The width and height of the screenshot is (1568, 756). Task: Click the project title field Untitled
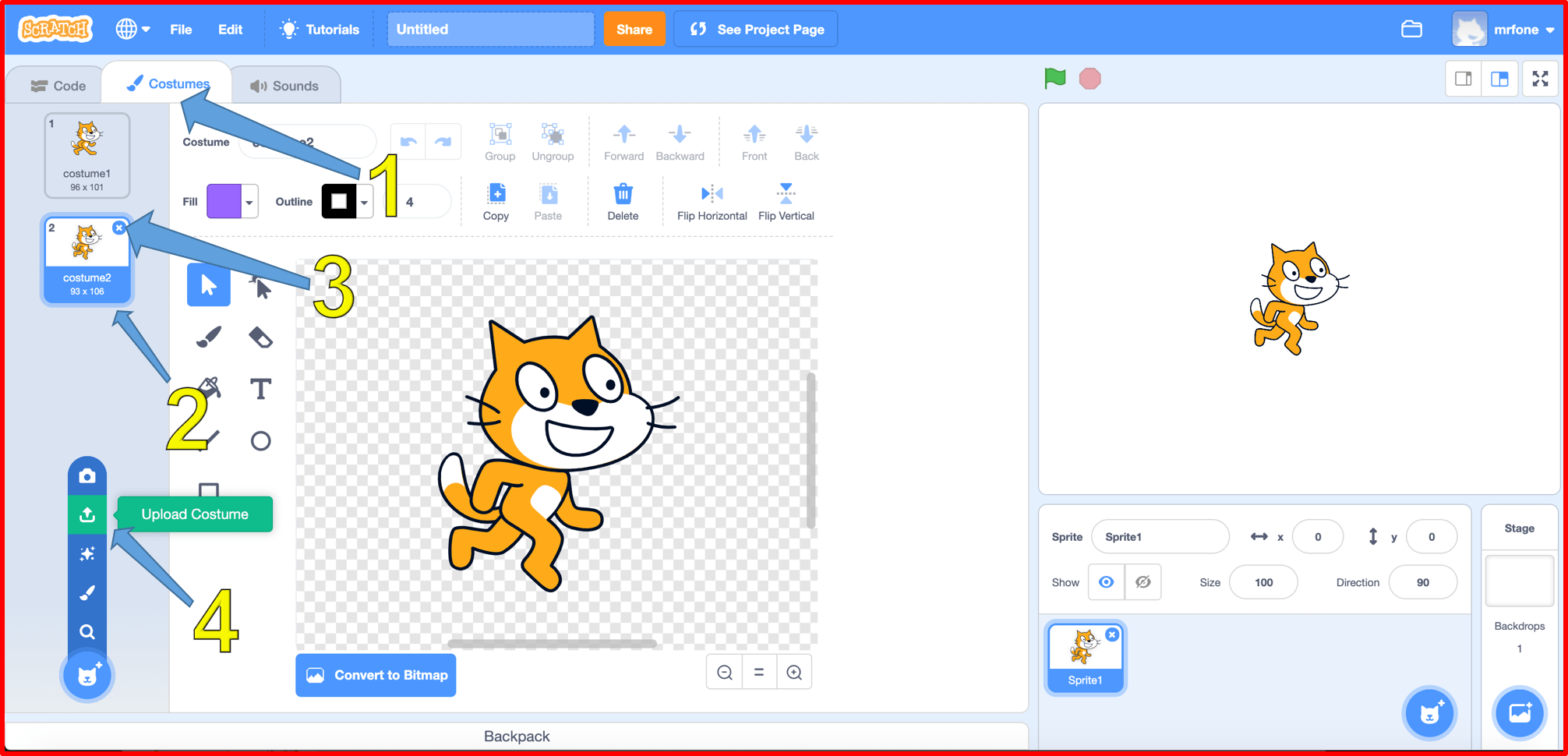(x=491, y=30)
